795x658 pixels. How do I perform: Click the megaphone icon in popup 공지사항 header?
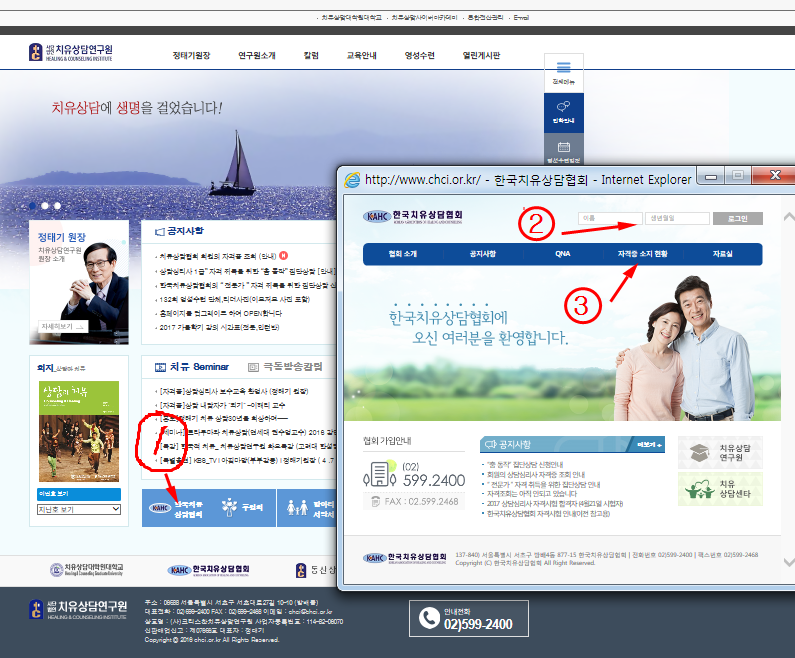click(x=490, y=445)
